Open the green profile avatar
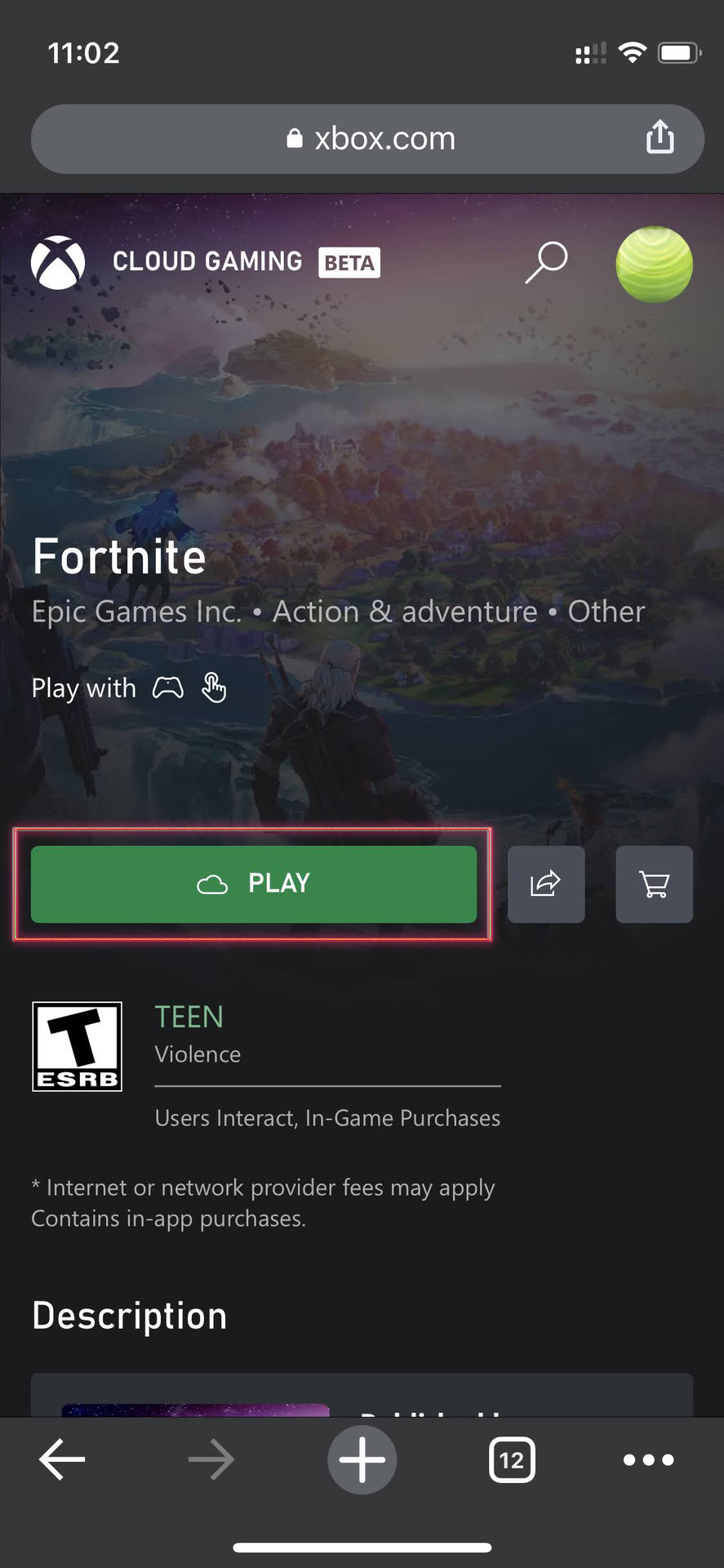Viewport: 724px width, 1568px height. (654, 265)
